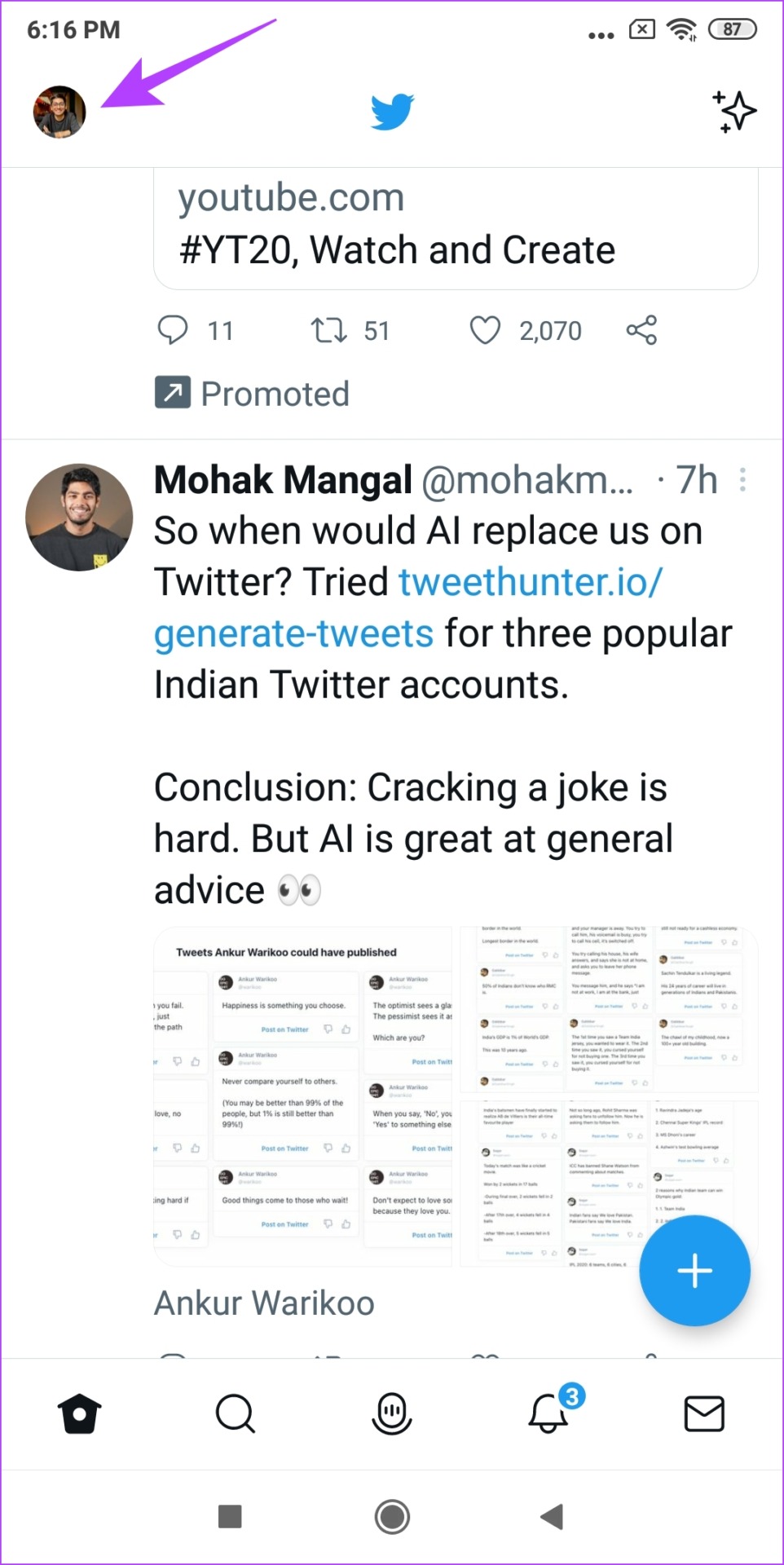The height and width of the screenshot is (1565, 784).
Task: Open Mohak Mangal tweet options menu
Action: click(742, 479)
